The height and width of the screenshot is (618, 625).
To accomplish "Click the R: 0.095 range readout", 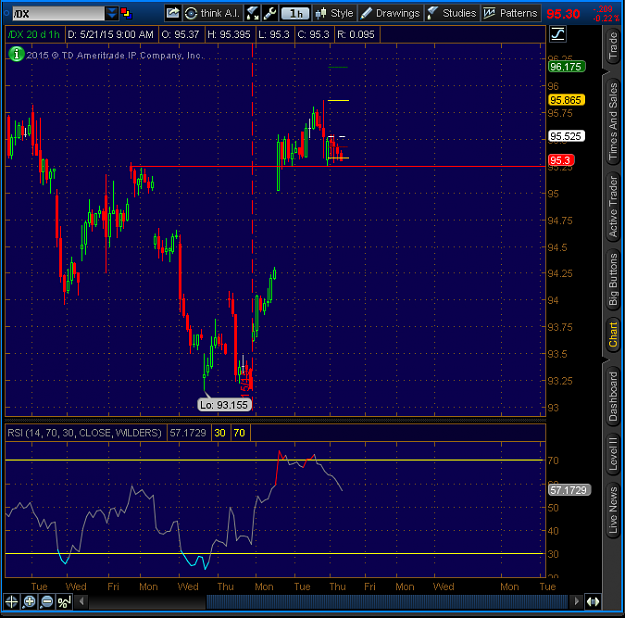I will [x=356, y=35].
